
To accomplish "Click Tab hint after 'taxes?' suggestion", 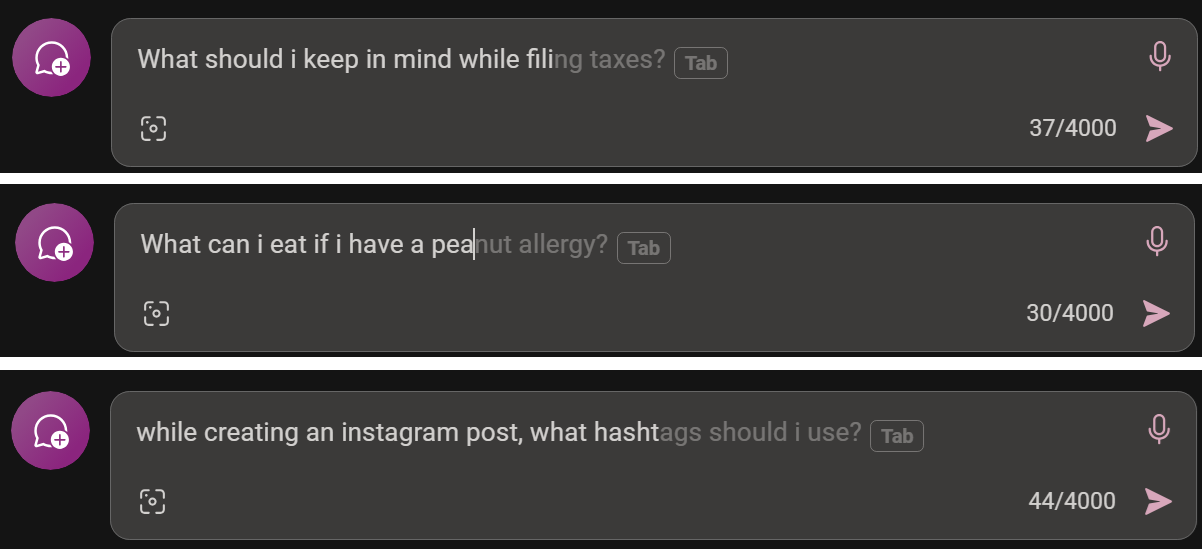I will tap(701, 63).
